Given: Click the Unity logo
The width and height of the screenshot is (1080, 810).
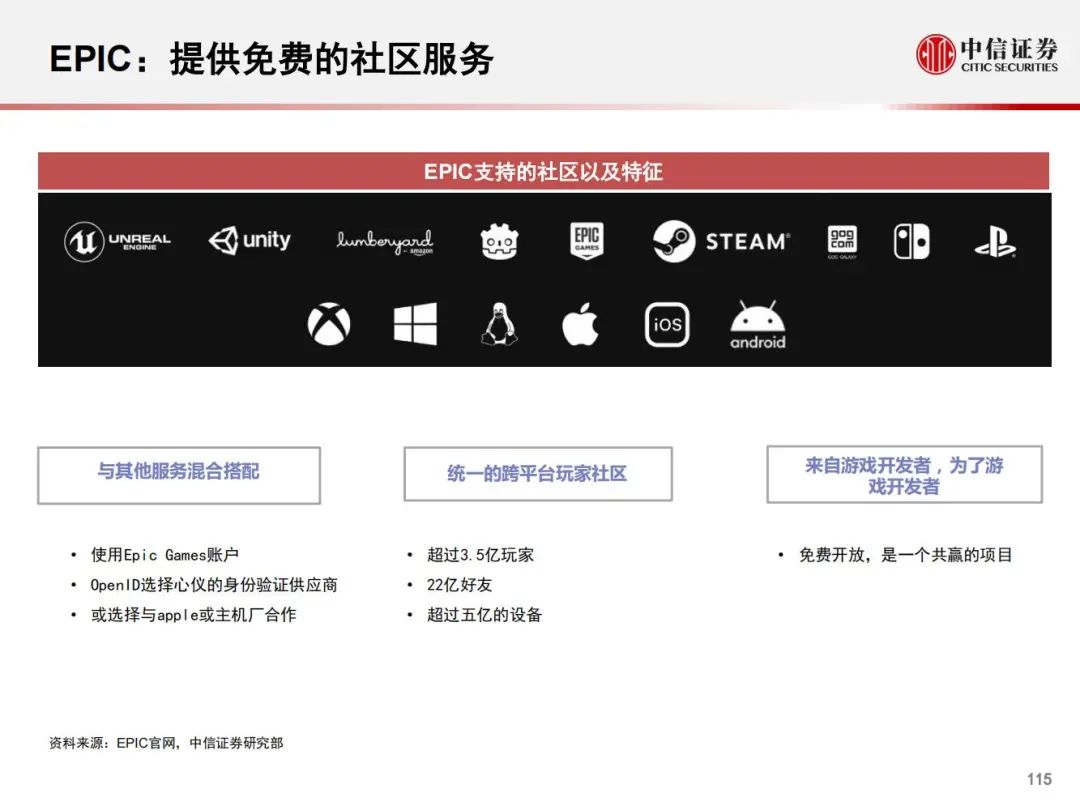Looking at the screenshot, I should [249, 240].
